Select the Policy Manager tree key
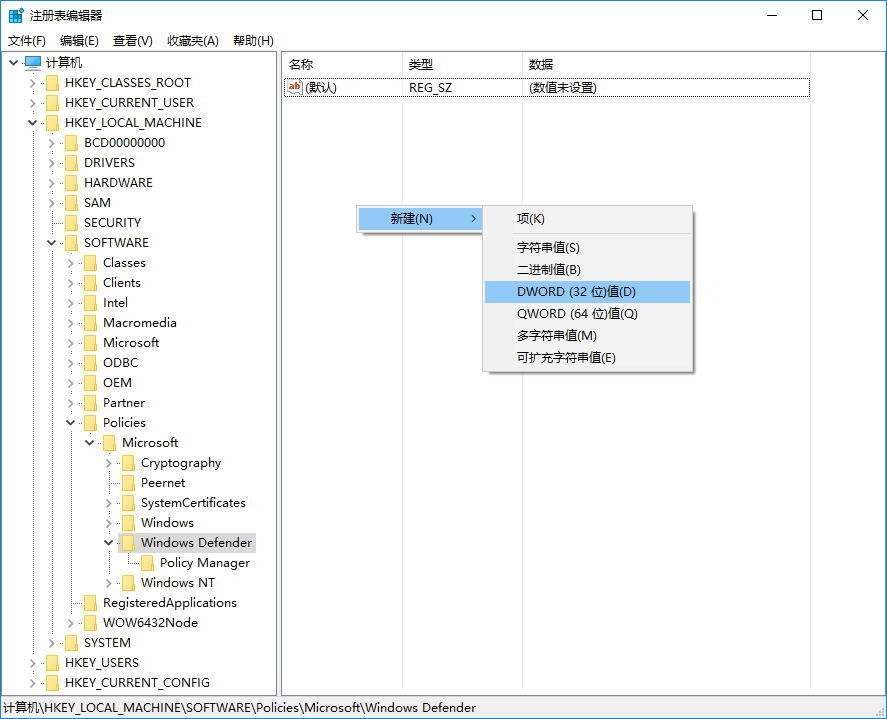The image size is (887, 719). point(205,563)
